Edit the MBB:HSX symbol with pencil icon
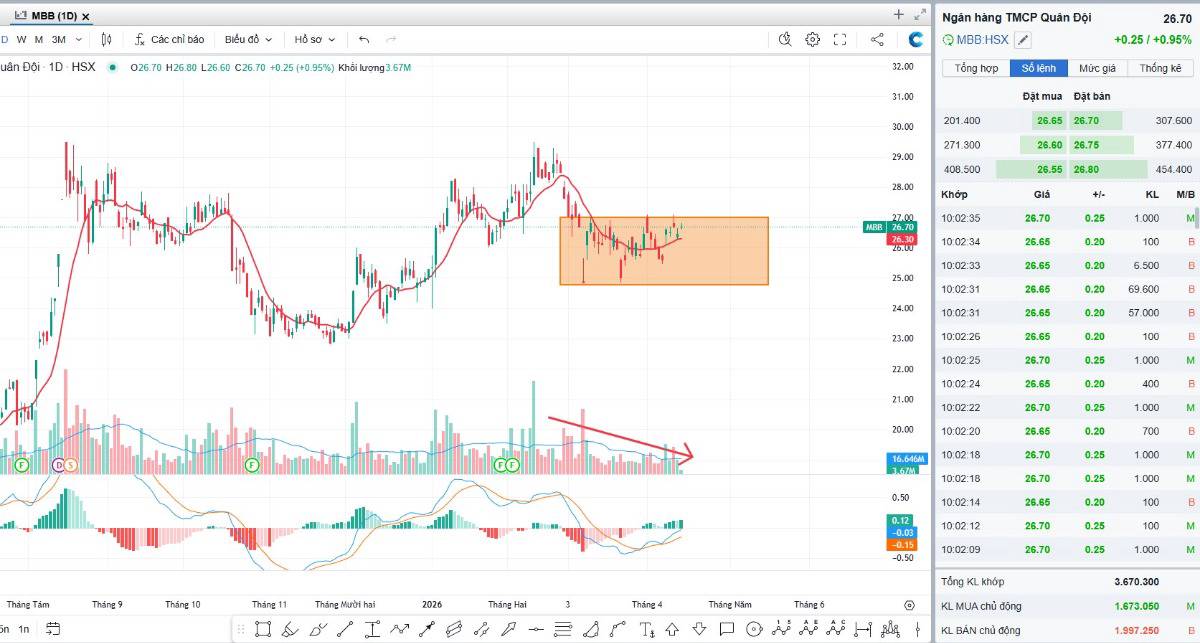Image resolution: width=1200 pixels, height=643 pixels. coord(1022,40)
